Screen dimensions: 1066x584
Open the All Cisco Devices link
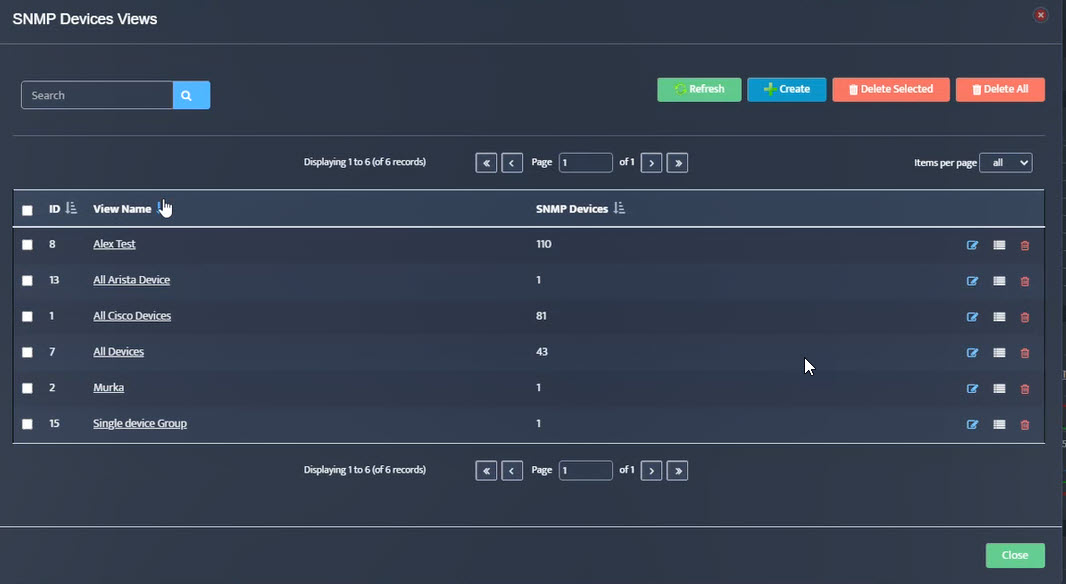(132, 315)
